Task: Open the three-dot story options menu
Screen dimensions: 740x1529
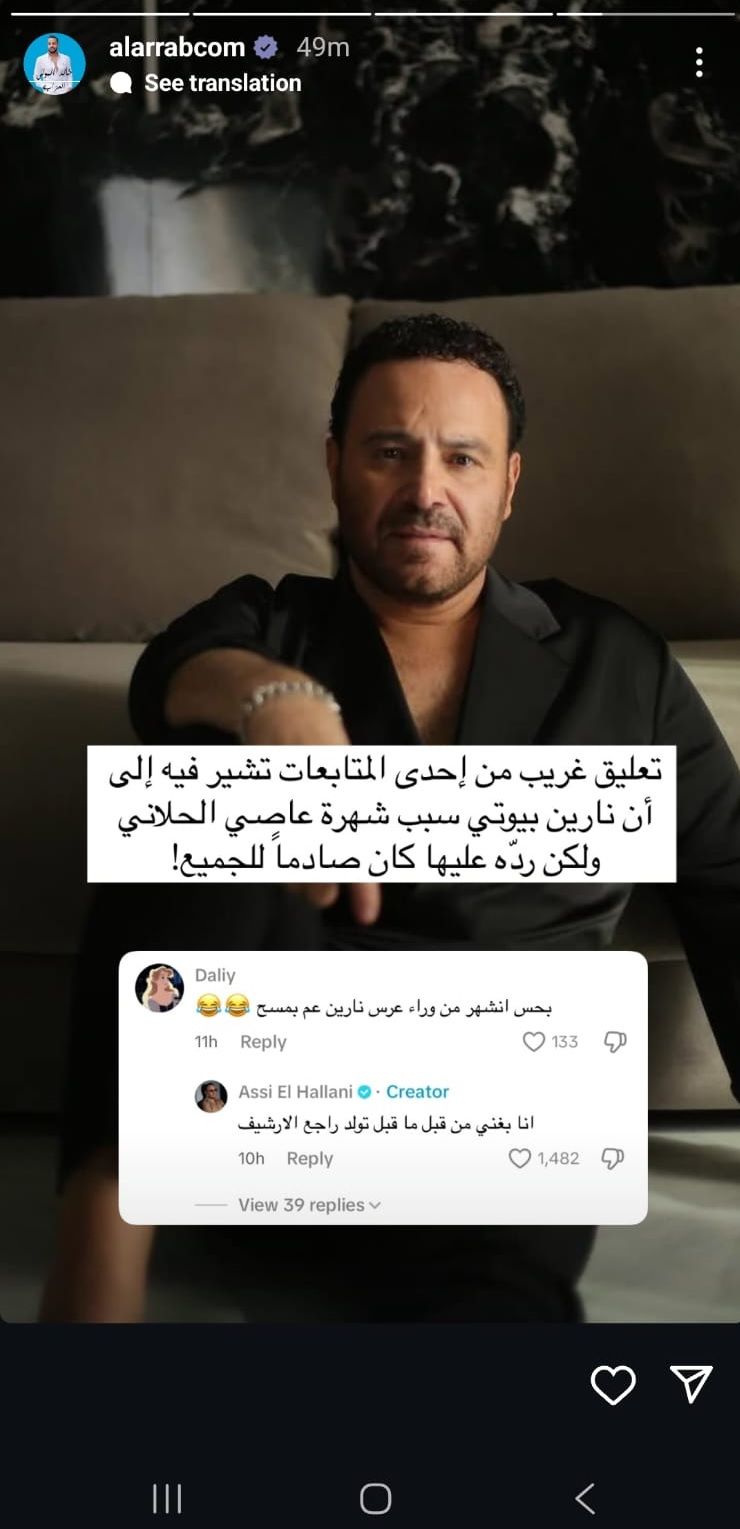Action: tap(699, 62)
